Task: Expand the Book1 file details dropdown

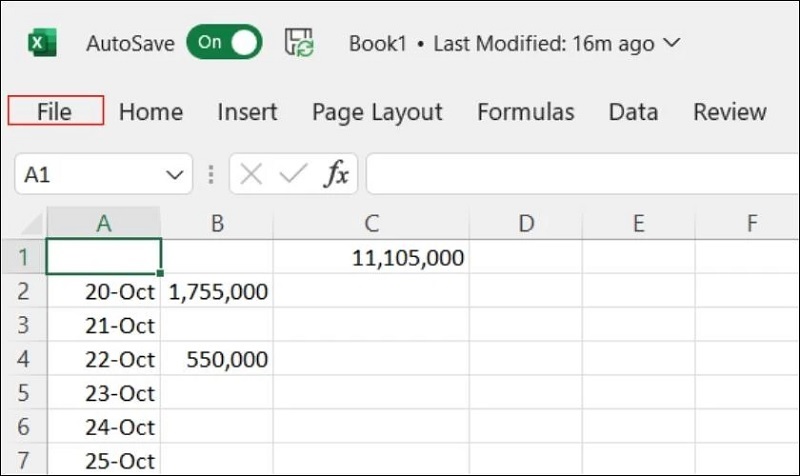Action: 672,43
